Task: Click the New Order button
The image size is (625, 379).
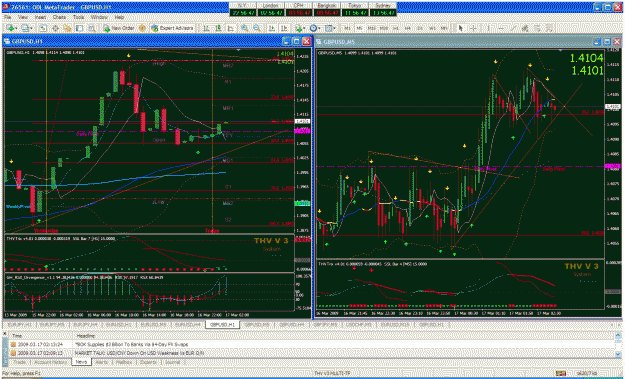Action: [x=119, y=28]
